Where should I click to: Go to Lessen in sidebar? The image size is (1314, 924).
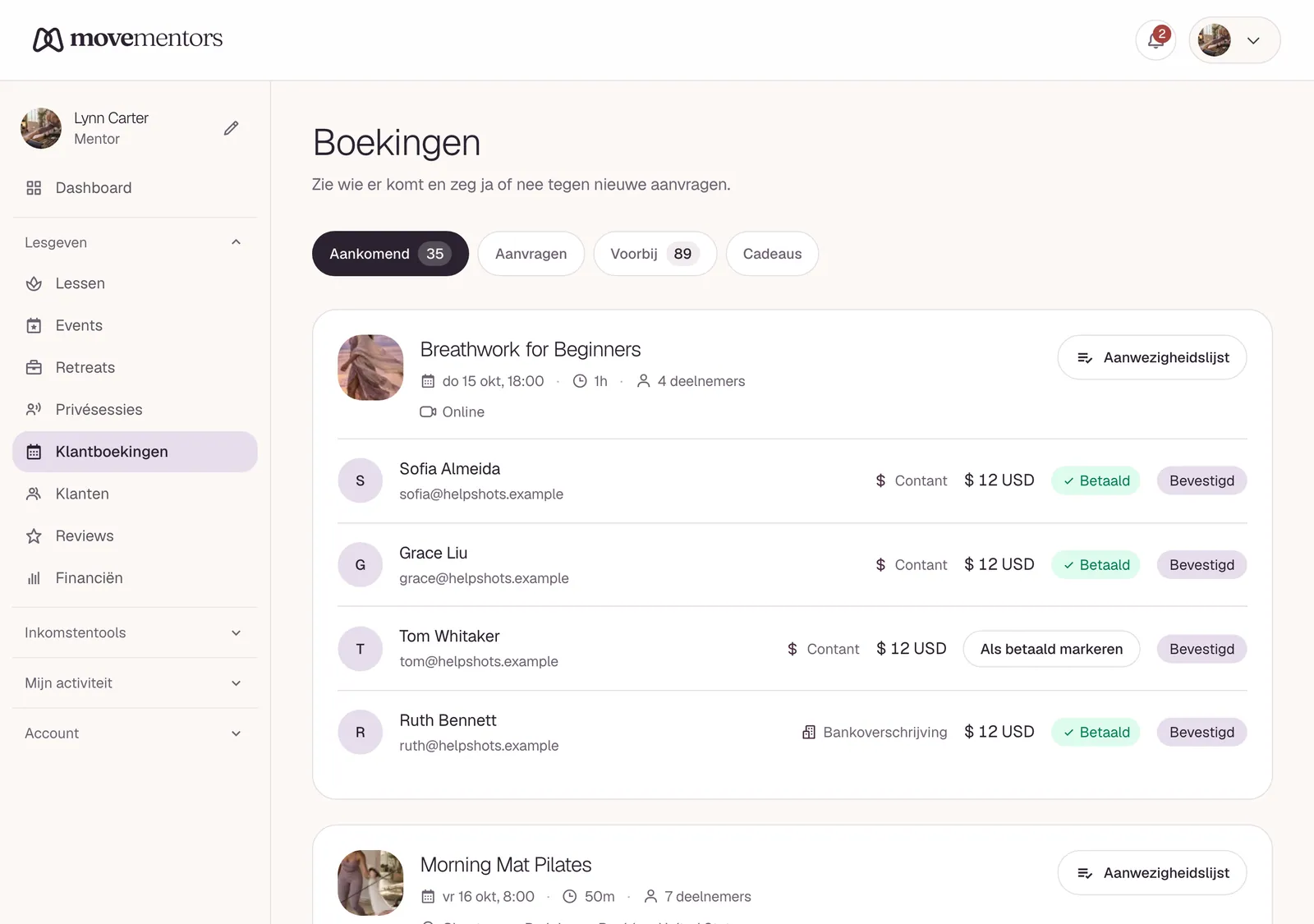click(x=135, y=283)
